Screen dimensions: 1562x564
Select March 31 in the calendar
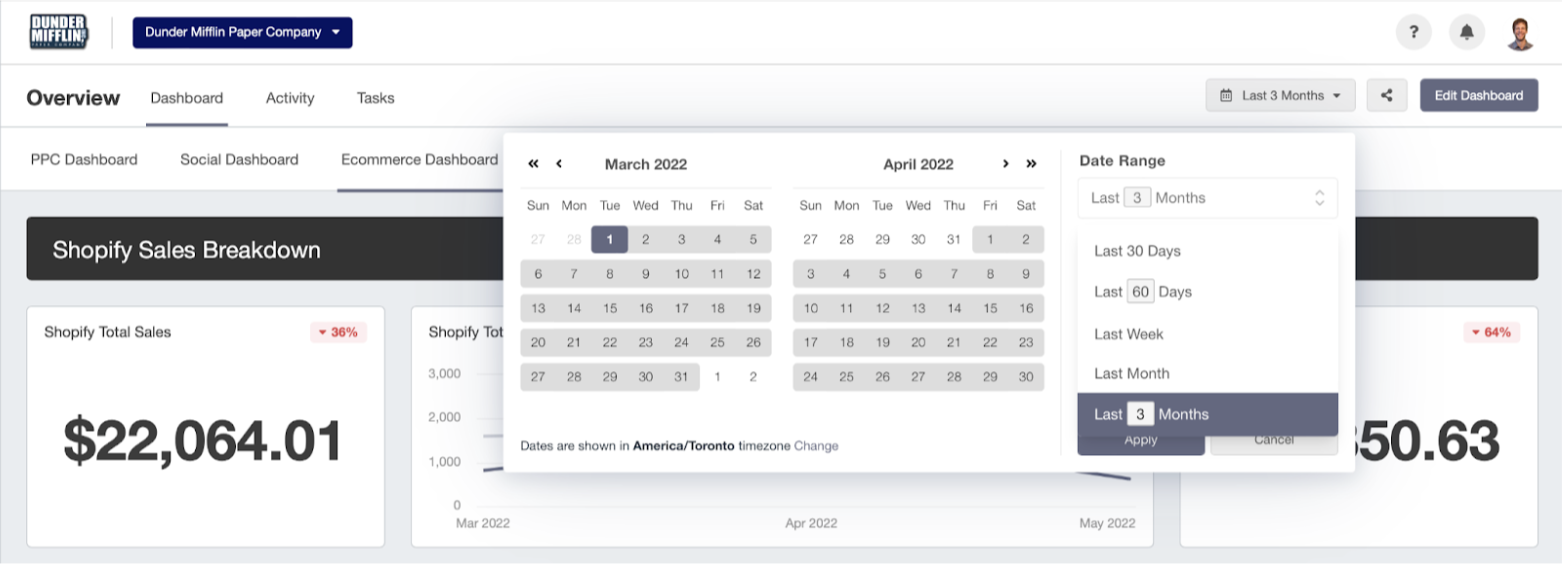pos(682,377)
